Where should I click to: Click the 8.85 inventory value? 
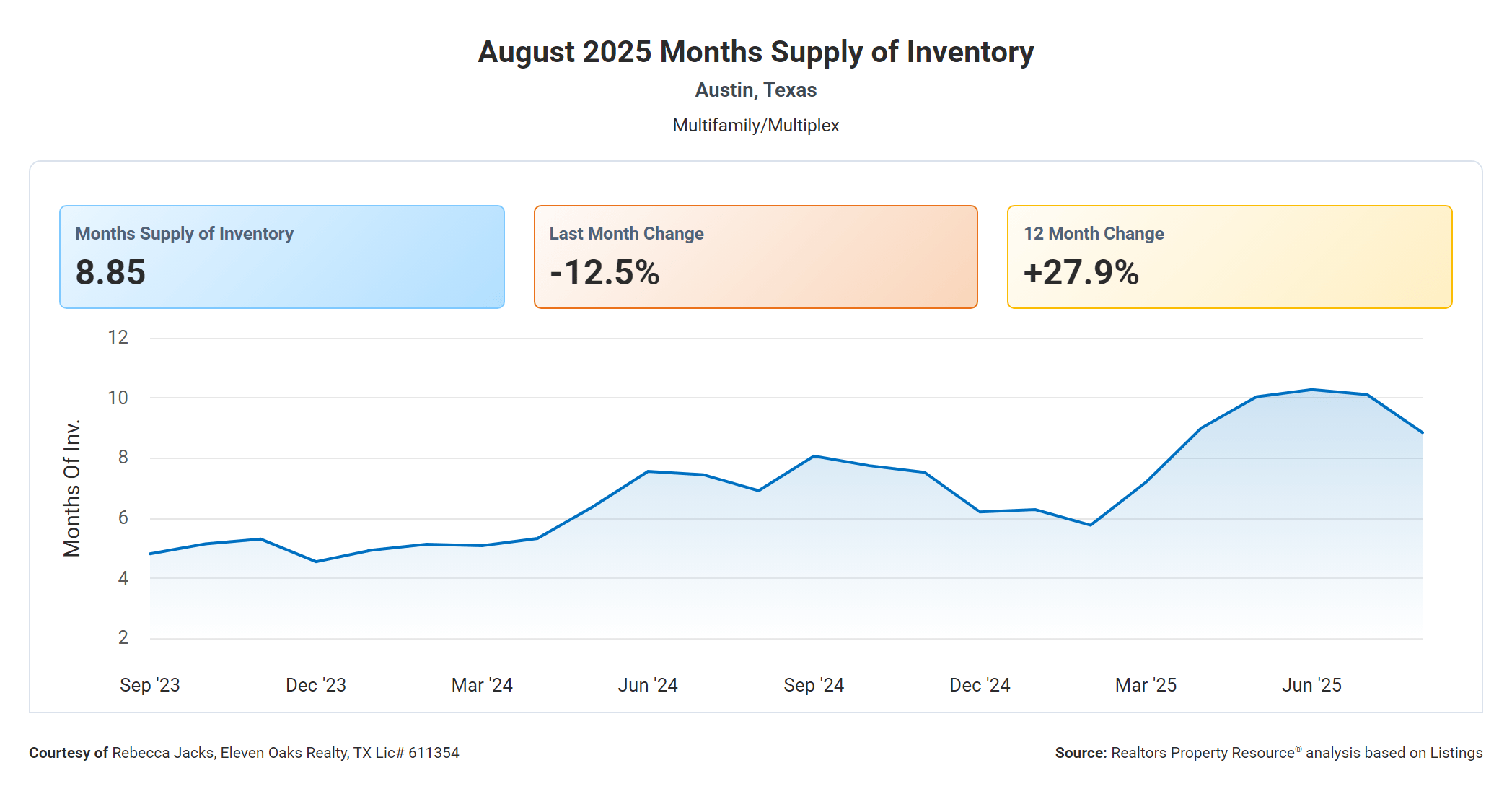pyautogui.click(x=110, y=273)
